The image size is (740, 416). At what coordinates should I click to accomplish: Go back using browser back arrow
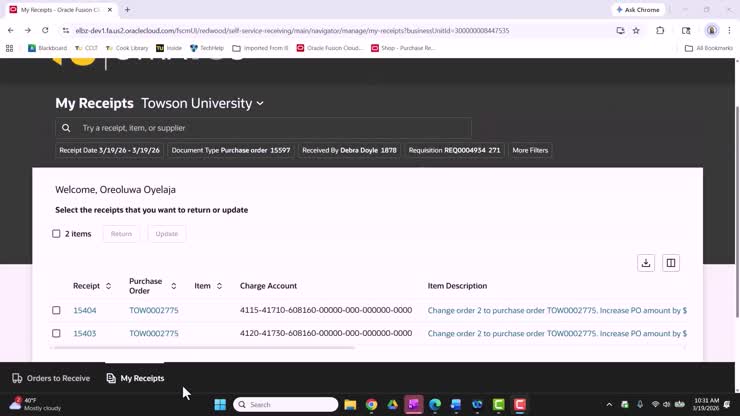(11, 30)
